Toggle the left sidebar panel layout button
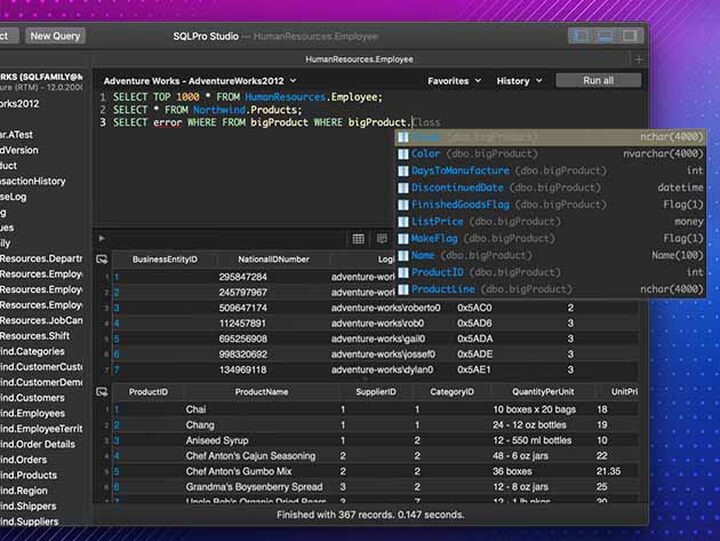Viewport: 720px width, 541px height. [580, 36]
